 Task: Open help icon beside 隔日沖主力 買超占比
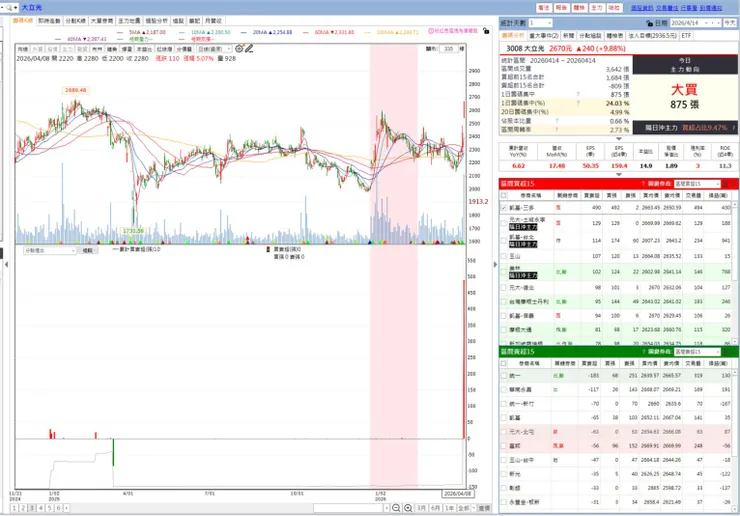pyautogui.click(x=733, y=128)
